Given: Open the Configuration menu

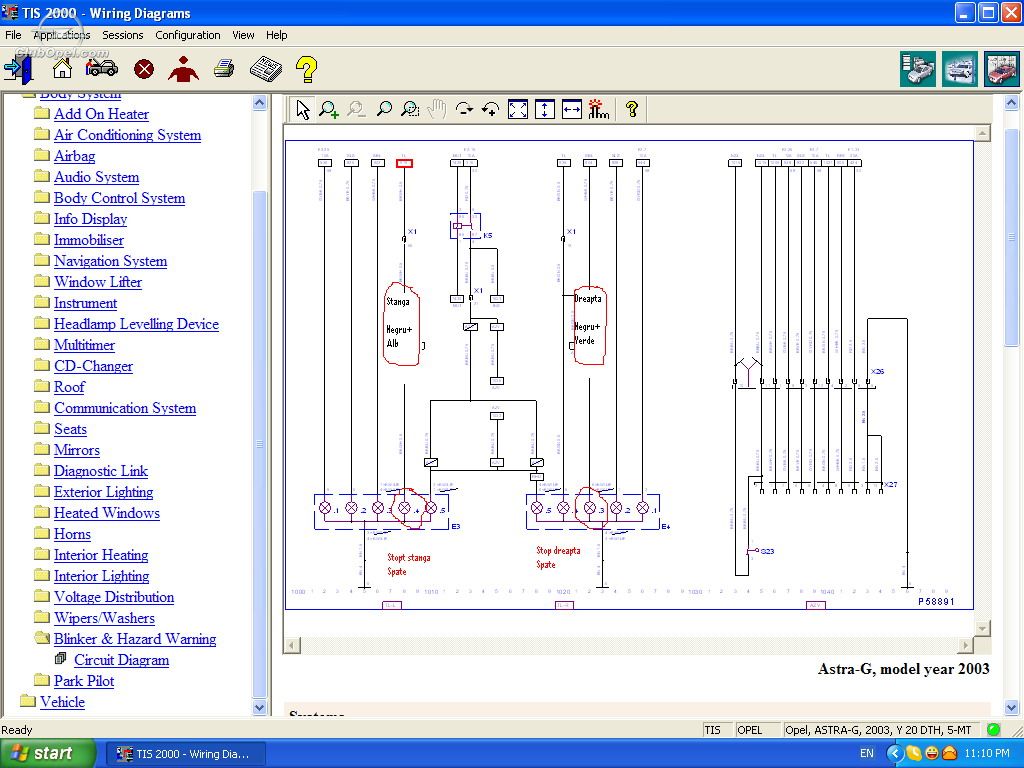Looking at the screenshot, I should point(187,35).
